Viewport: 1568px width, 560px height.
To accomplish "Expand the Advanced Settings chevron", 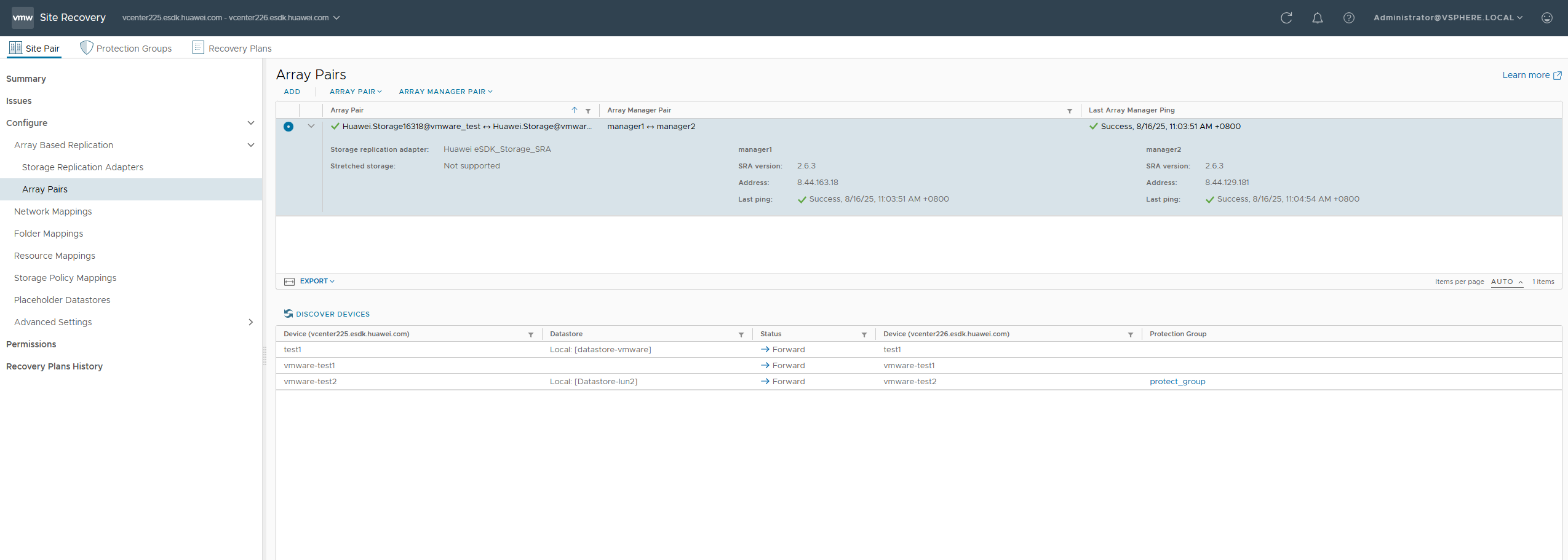I will click(250, 322).
